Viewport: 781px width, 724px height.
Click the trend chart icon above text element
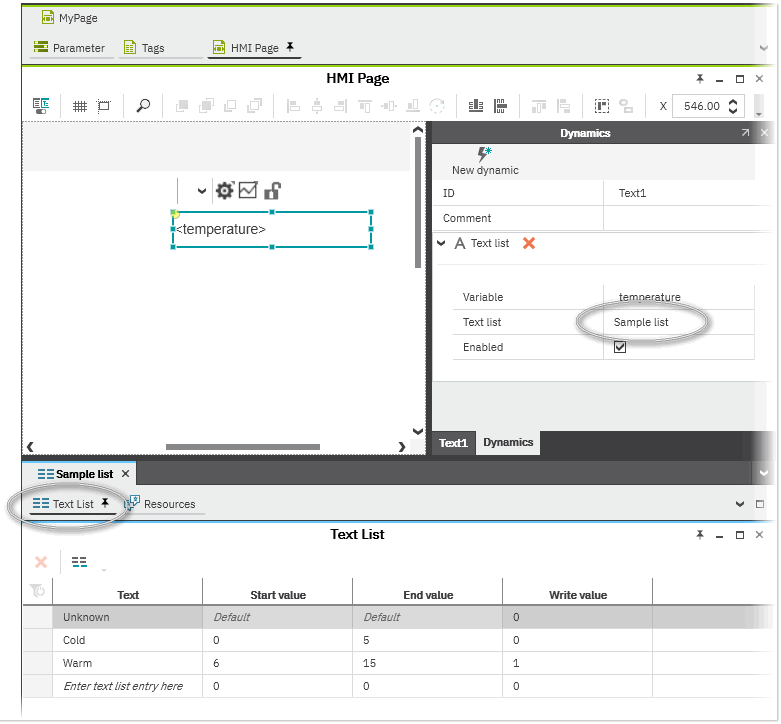point(248,190)
